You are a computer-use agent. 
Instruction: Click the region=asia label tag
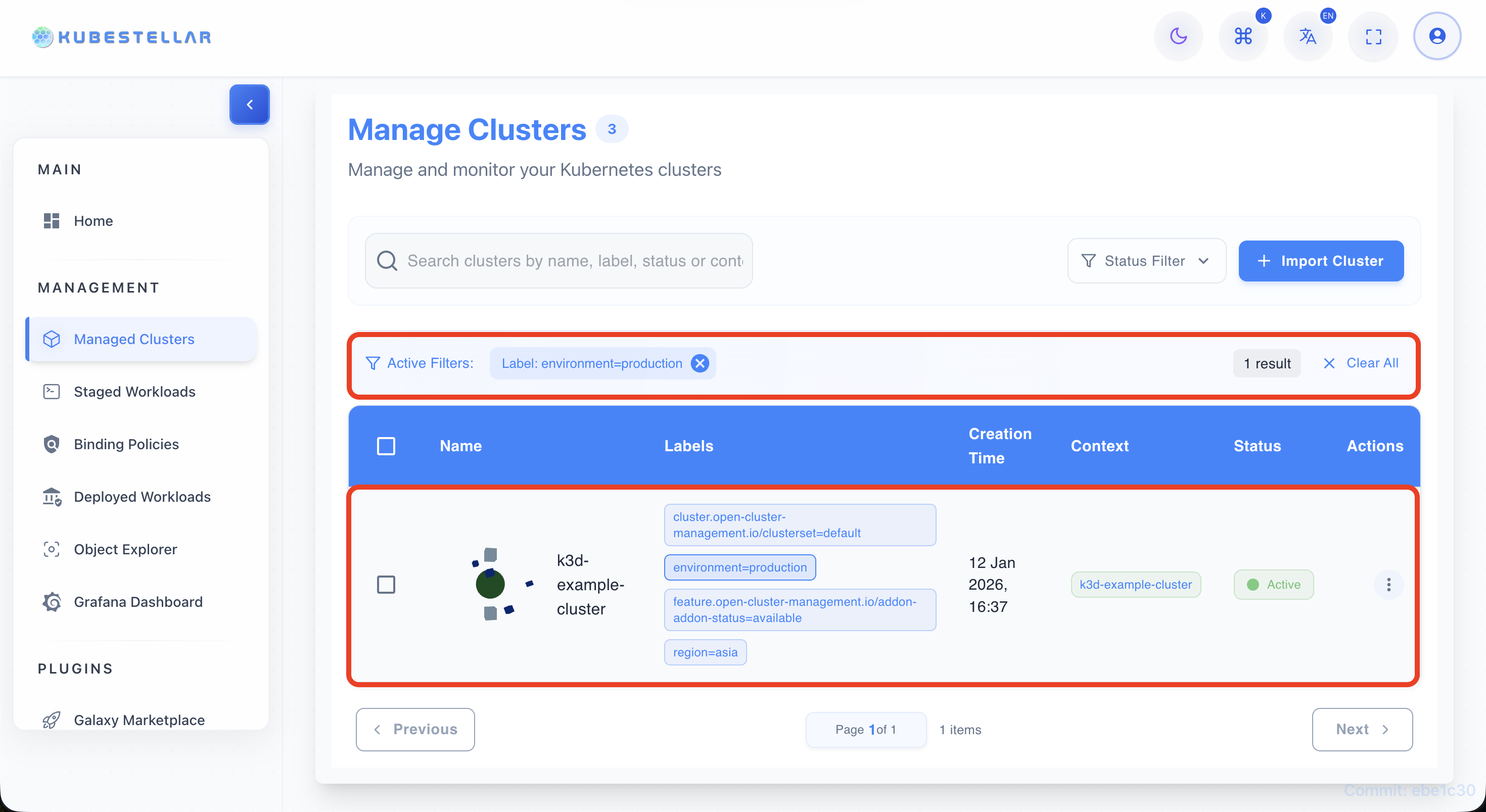click(705, 652)
